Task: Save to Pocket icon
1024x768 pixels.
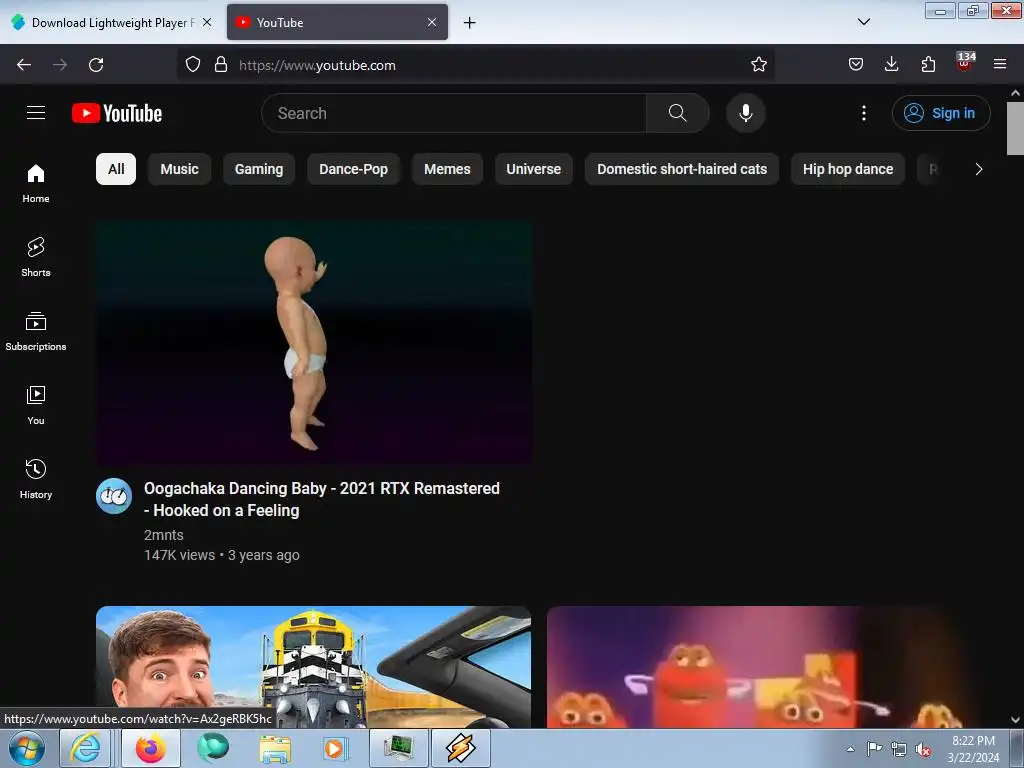Action: tap(856, 64)
